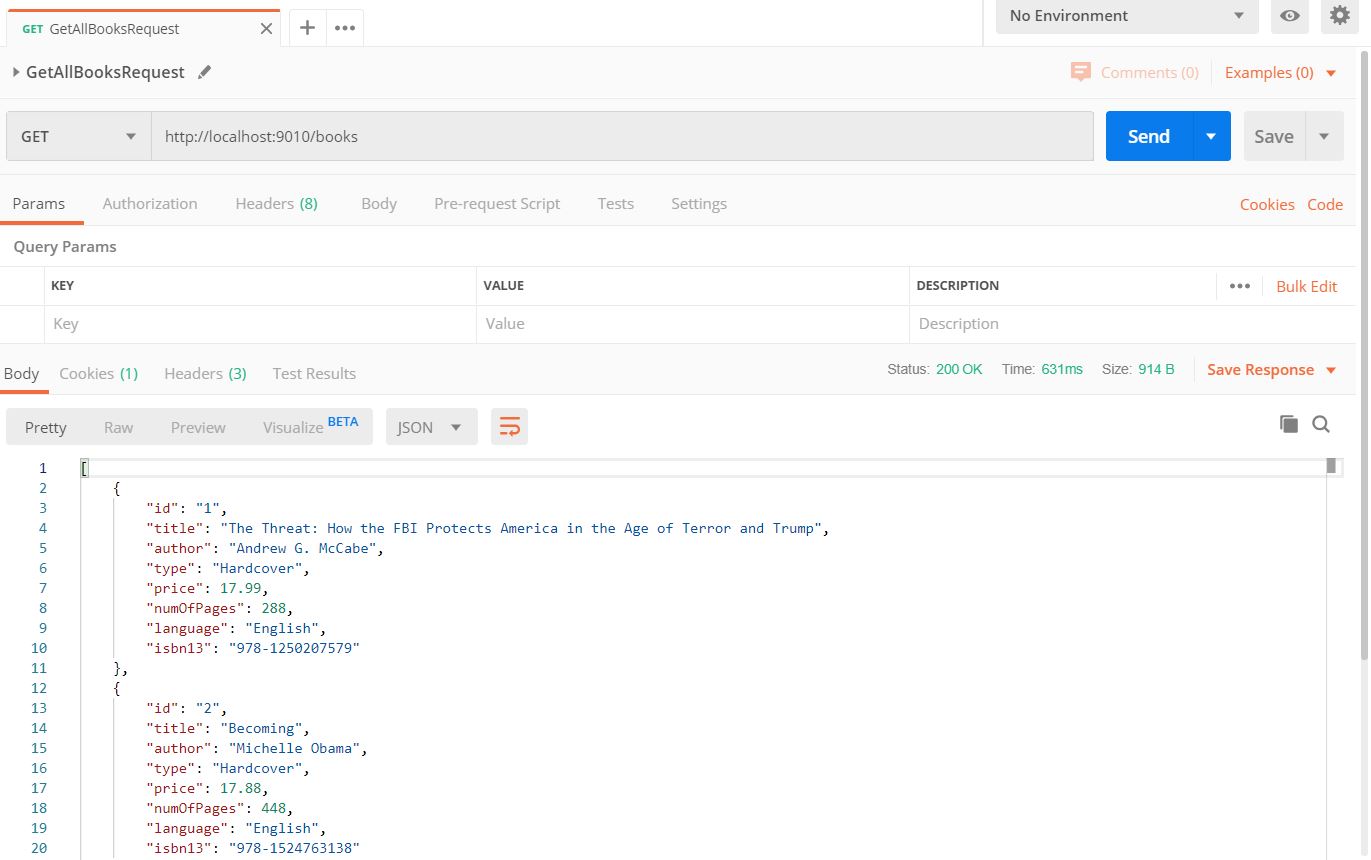
Task: Close the GetAllBooksRequest tab
Action: [x=266, y=29]
